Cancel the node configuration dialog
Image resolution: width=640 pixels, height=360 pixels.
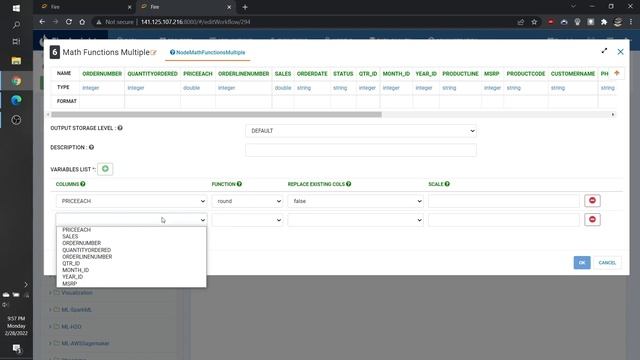pyautogui.click(x=607, y=262)
